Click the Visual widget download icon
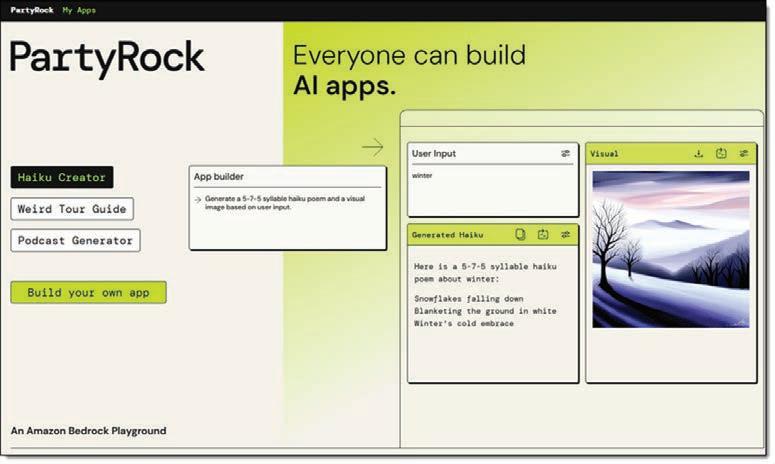The height and width of the screenshot is (464, 775). point(698,154)
